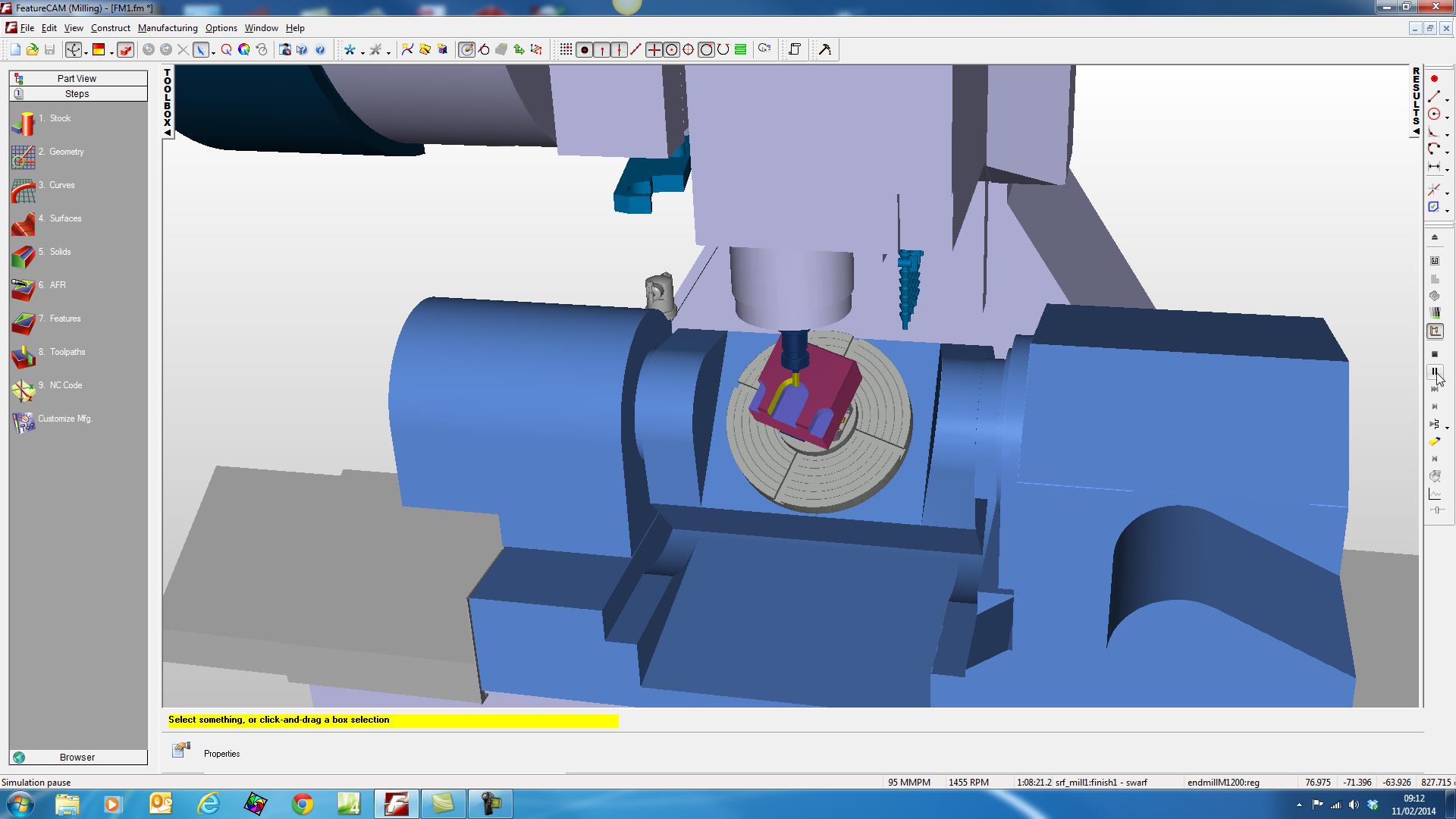Open the Construct menu
The height and width of the screenshot is (819, 1456).
[x=110, y=28]
